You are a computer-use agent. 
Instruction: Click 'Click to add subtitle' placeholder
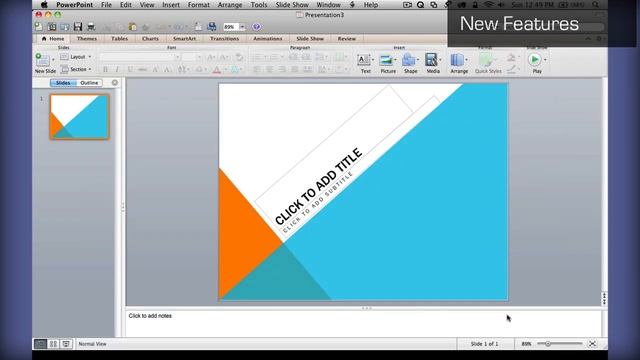click(x=318, y=202)
